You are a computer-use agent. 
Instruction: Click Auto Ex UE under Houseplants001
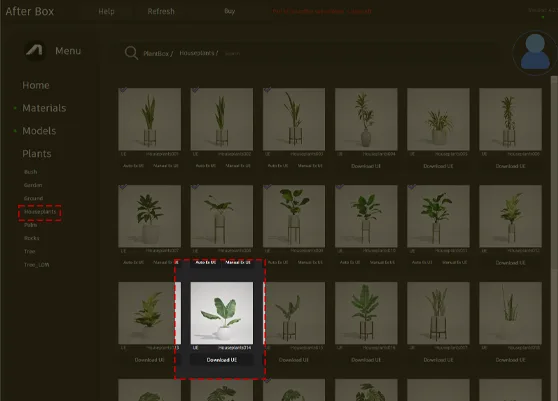(x=133, y=166)
